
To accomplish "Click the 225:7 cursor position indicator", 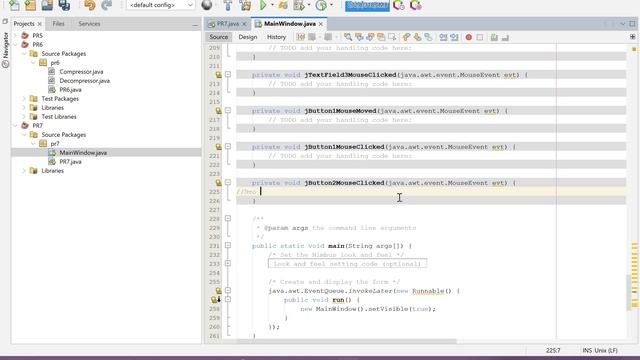I will [553, 350].
